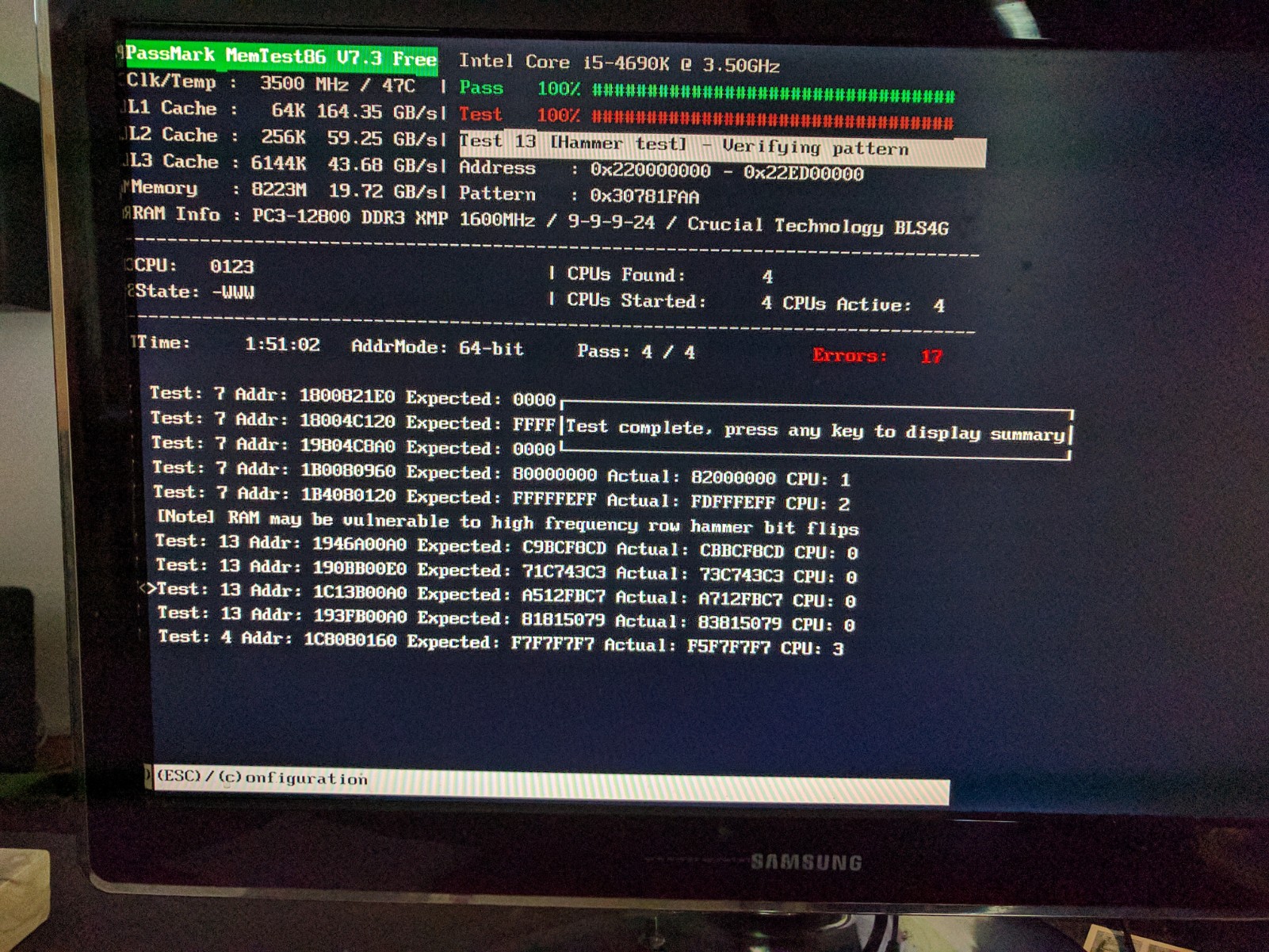Click the CPUs Found: 4 entry
This screenshot has width=1269, height=952.
point(670,275)
